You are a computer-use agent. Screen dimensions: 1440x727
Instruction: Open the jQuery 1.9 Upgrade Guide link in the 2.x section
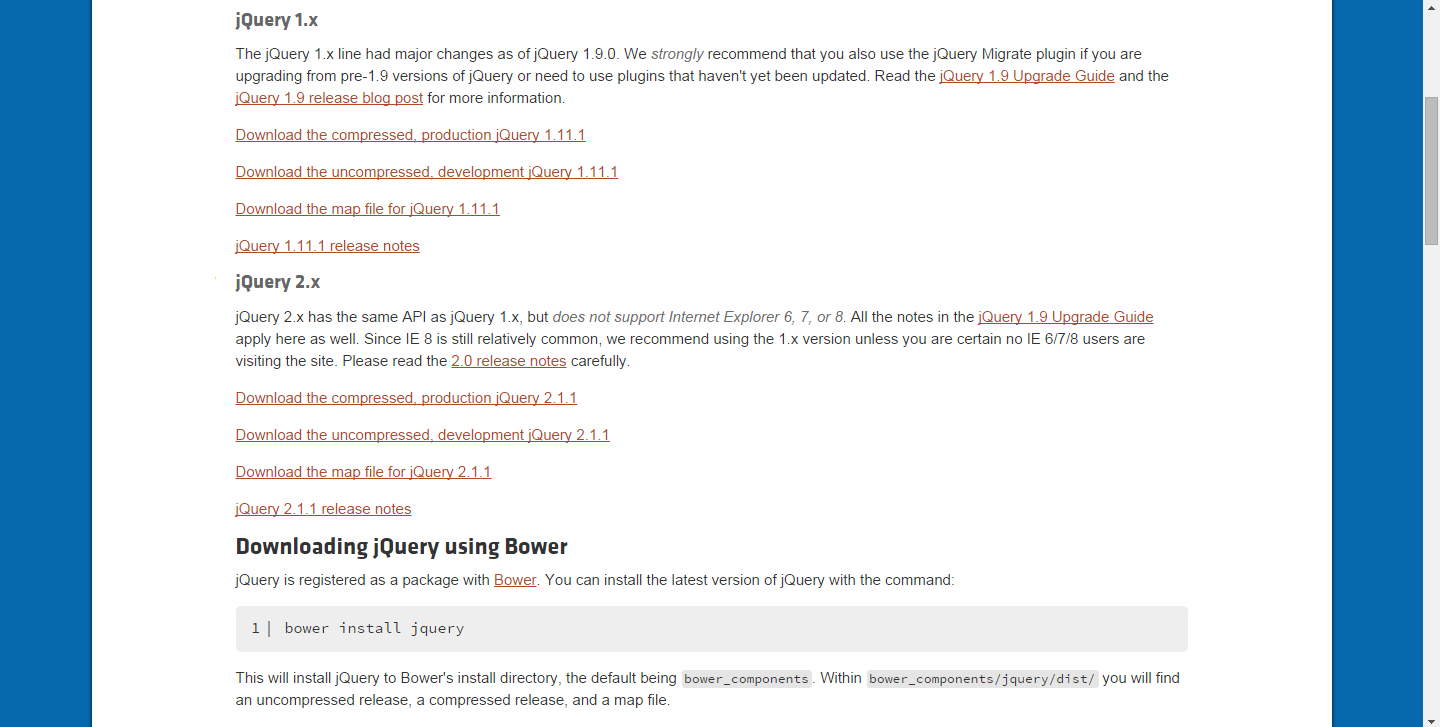point(1066,317)
